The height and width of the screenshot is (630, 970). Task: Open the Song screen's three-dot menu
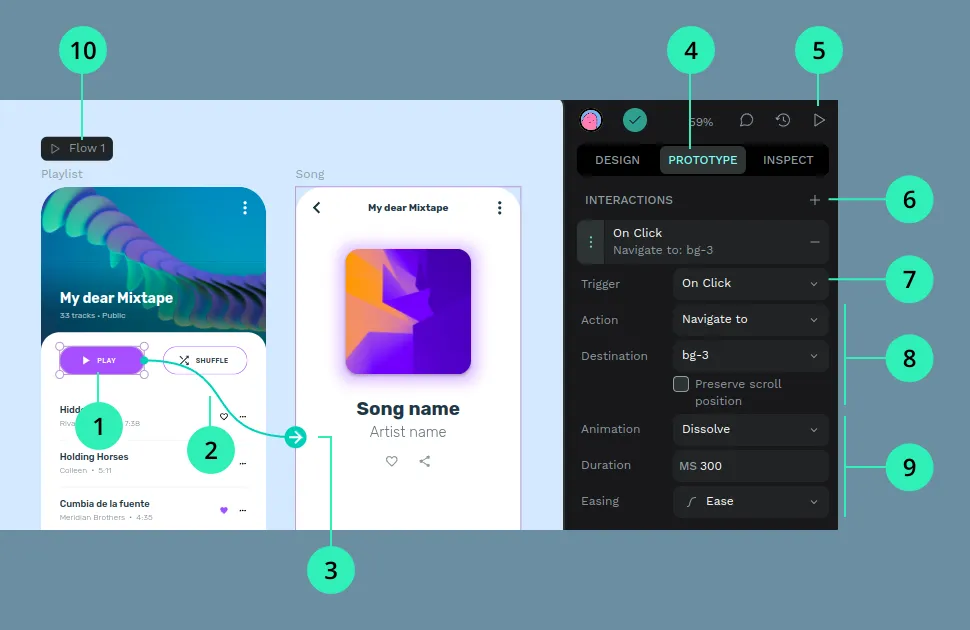tap(500, 207)
